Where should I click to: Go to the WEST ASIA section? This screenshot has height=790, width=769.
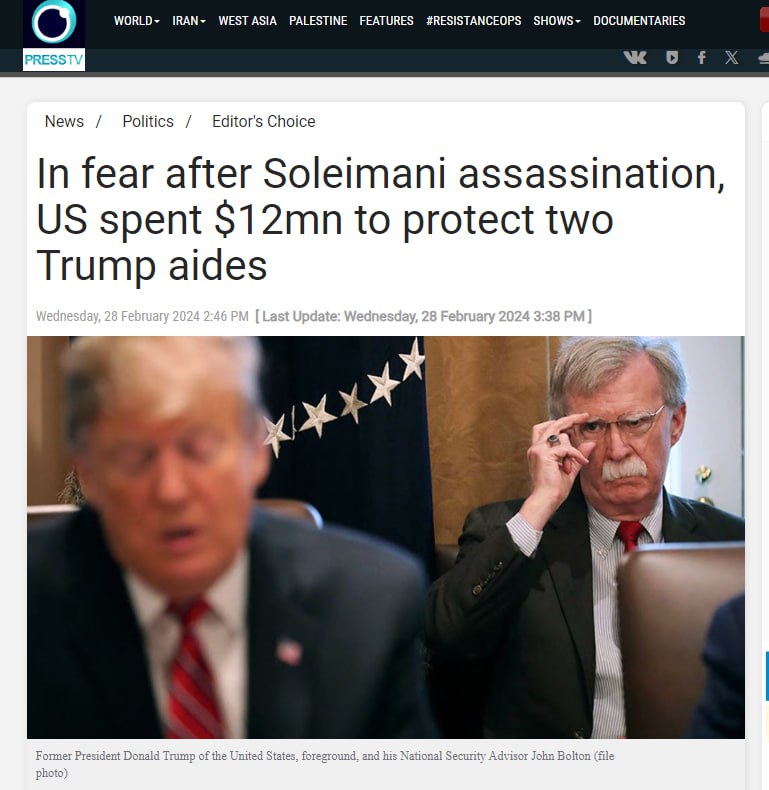pos(247,21)
